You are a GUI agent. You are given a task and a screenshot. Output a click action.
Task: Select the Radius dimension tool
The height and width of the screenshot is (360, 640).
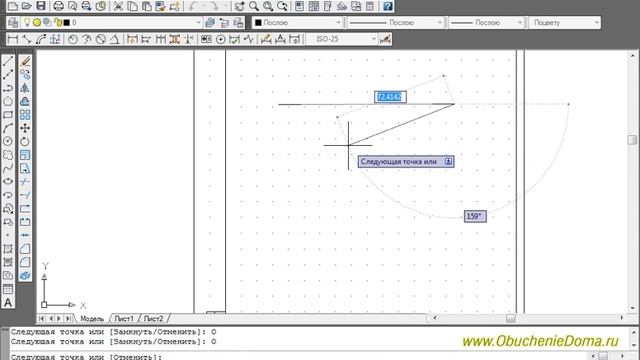[x=73, y=39]
